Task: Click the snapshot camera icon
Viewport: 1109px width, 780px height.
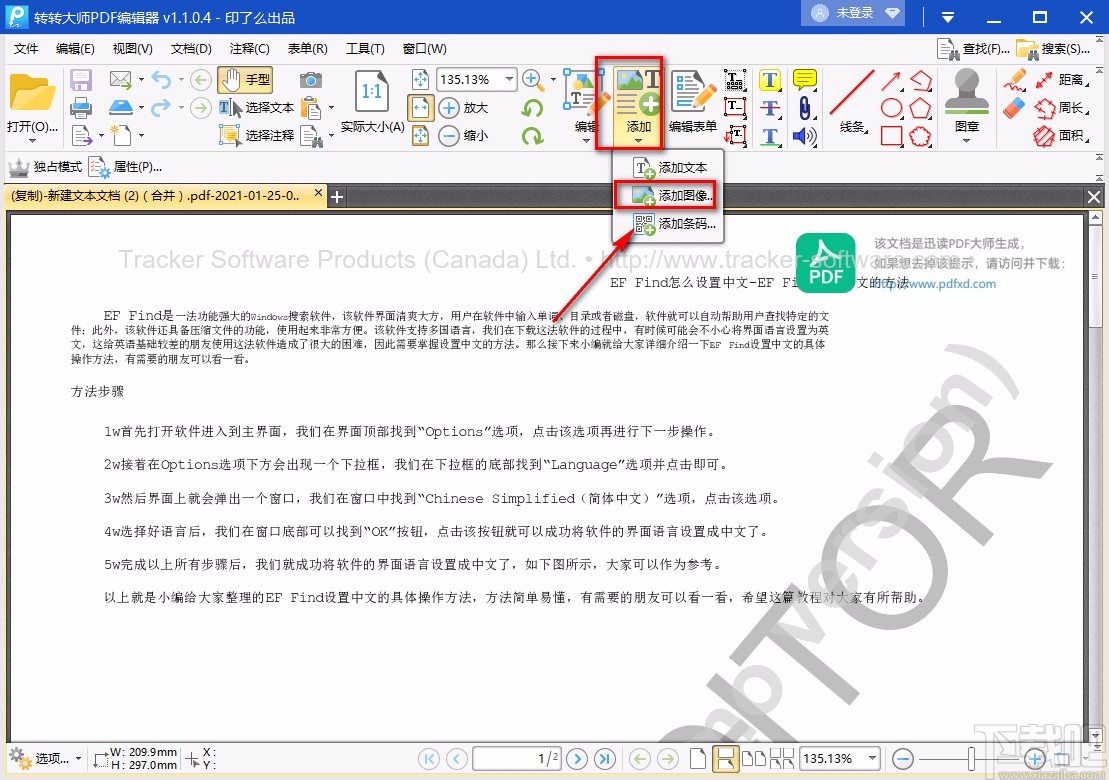Action: click(x=310, y=81)
